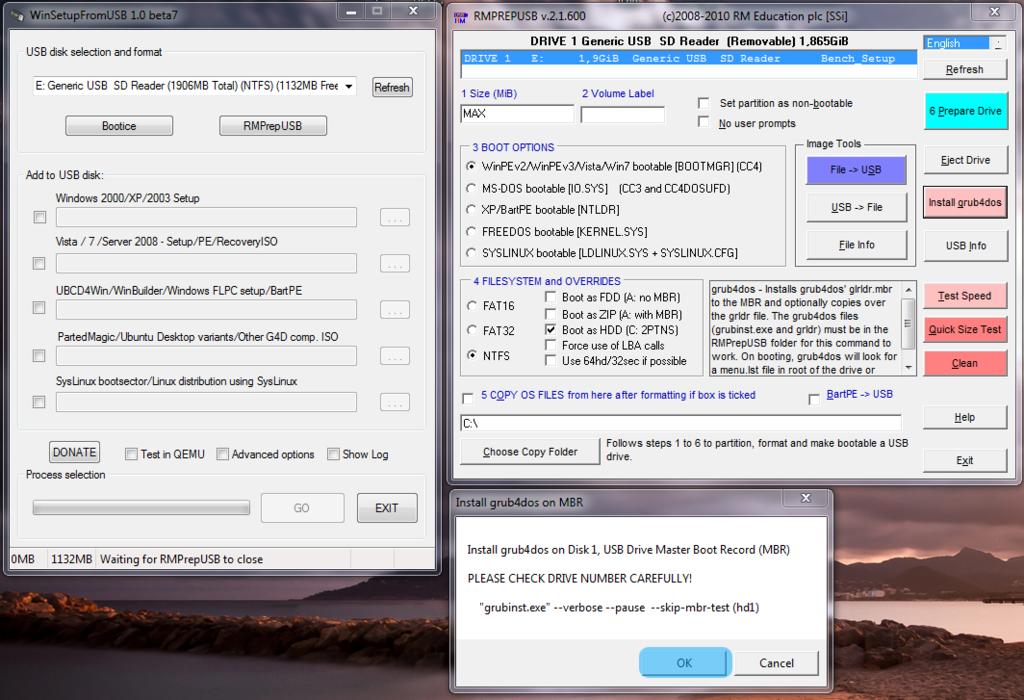Toggle Set partition as non-bootable
Viewport: 1024px width, 700px height.
(x=703, y=103)
